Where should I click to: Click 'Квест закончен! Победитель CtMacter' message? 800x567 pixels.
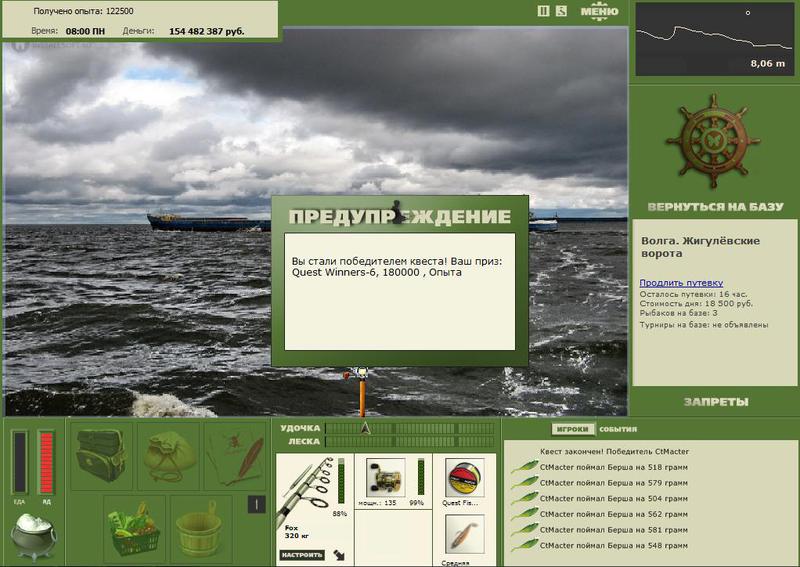(614, 452)
